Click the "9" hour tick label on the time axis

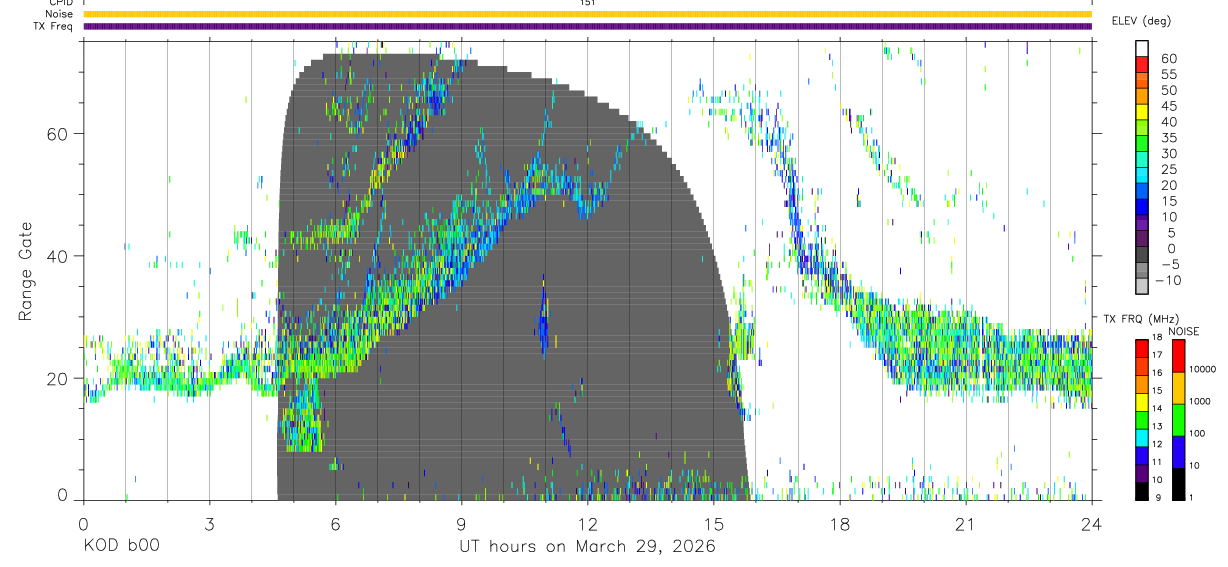click(x=461, y=525)
